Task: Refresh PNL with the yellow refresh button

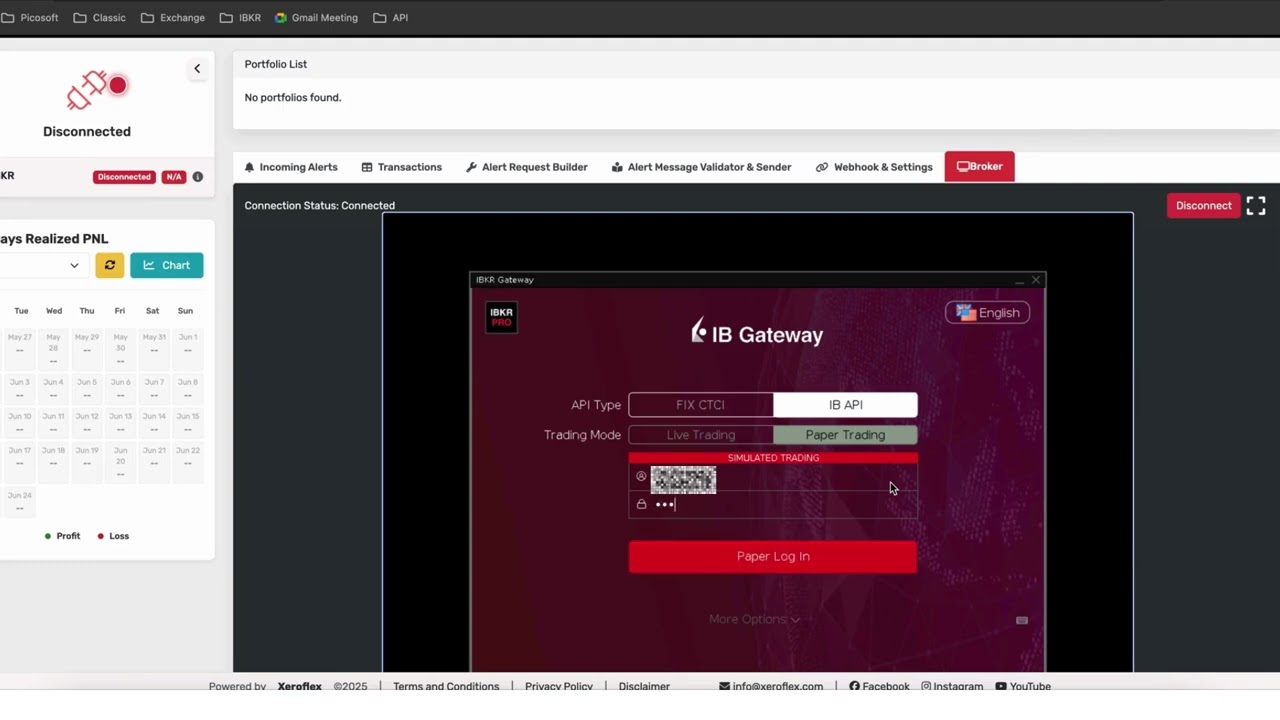Action: coord(110,265)
